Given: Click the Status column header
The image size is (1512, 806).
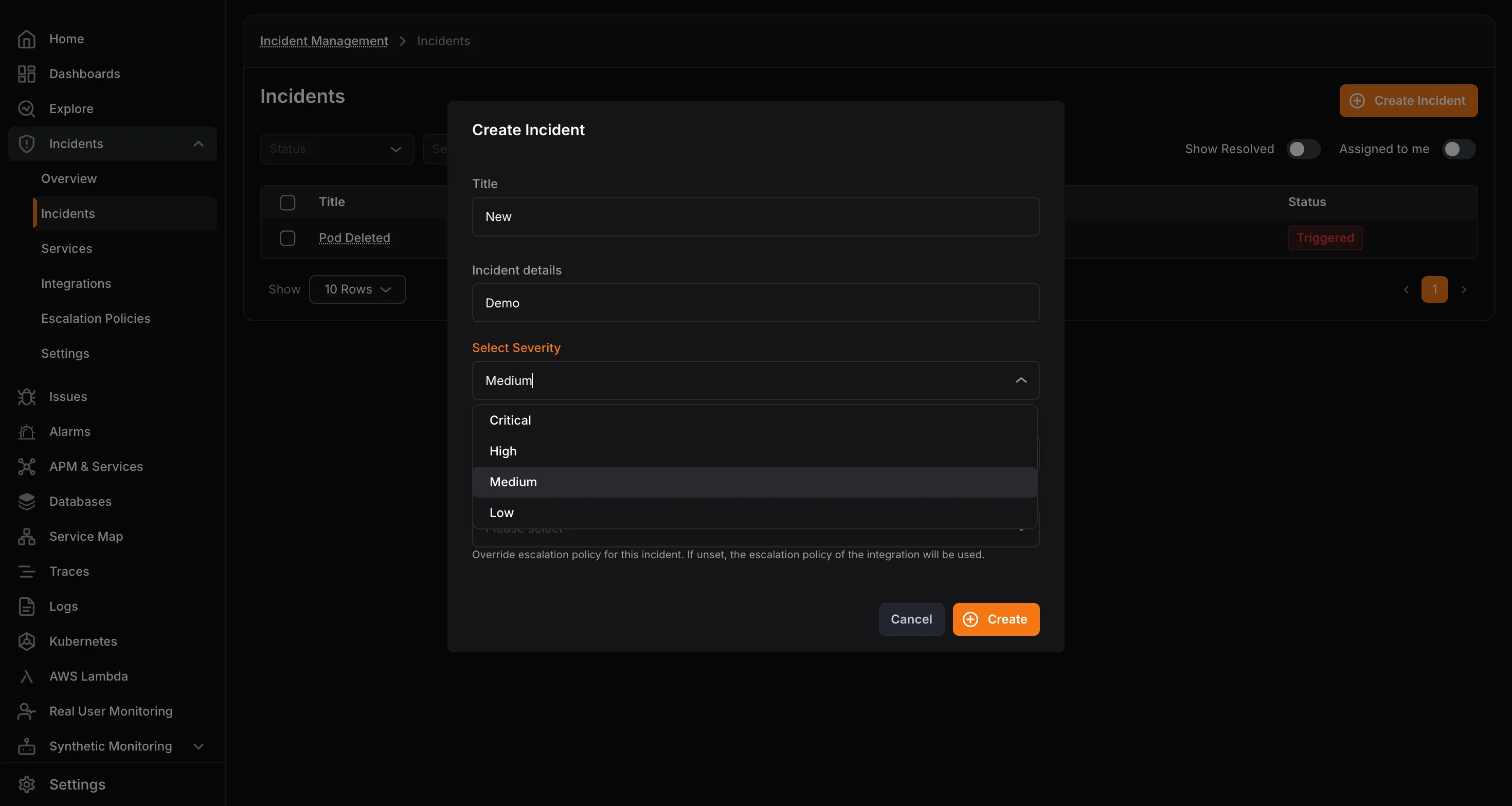Looking at the screenshot, I should coord(1307,203).
